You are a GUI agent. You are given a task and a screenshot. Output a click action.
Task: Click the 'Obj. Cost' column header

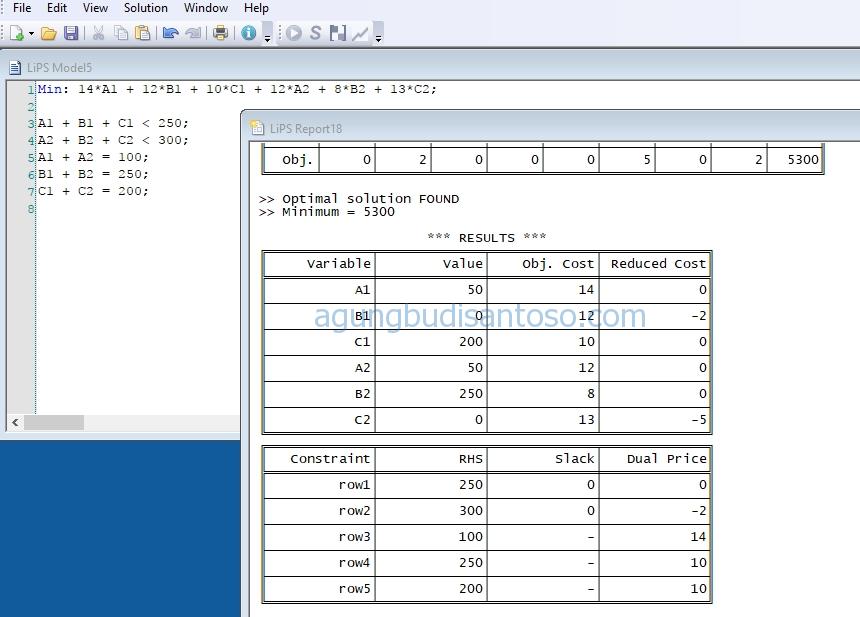tap(543, 264)
